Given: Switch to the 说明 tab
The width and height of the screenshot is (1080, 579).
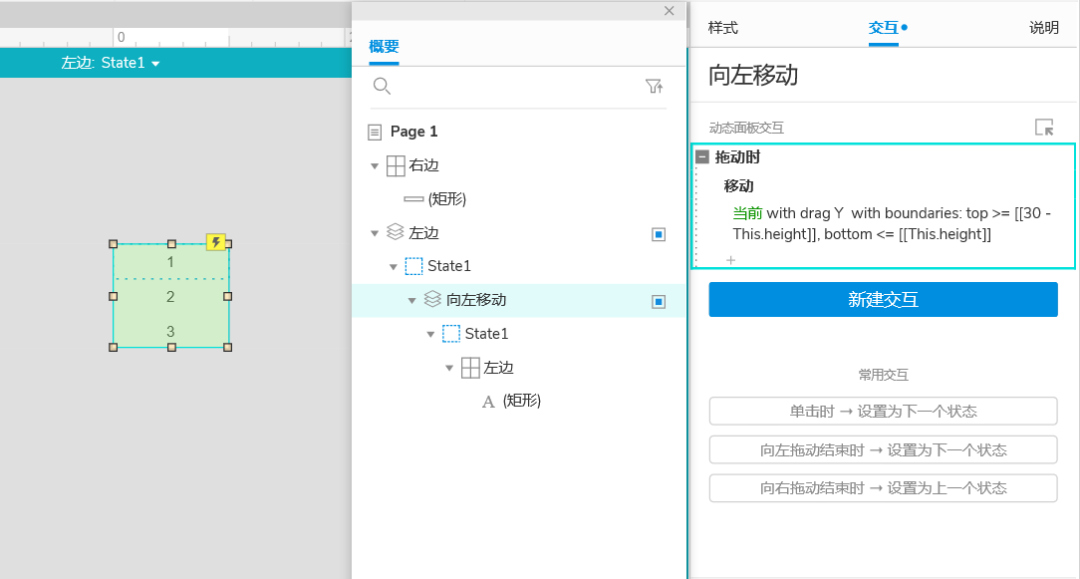Looking at the screenshot, I should (1044, 28).
